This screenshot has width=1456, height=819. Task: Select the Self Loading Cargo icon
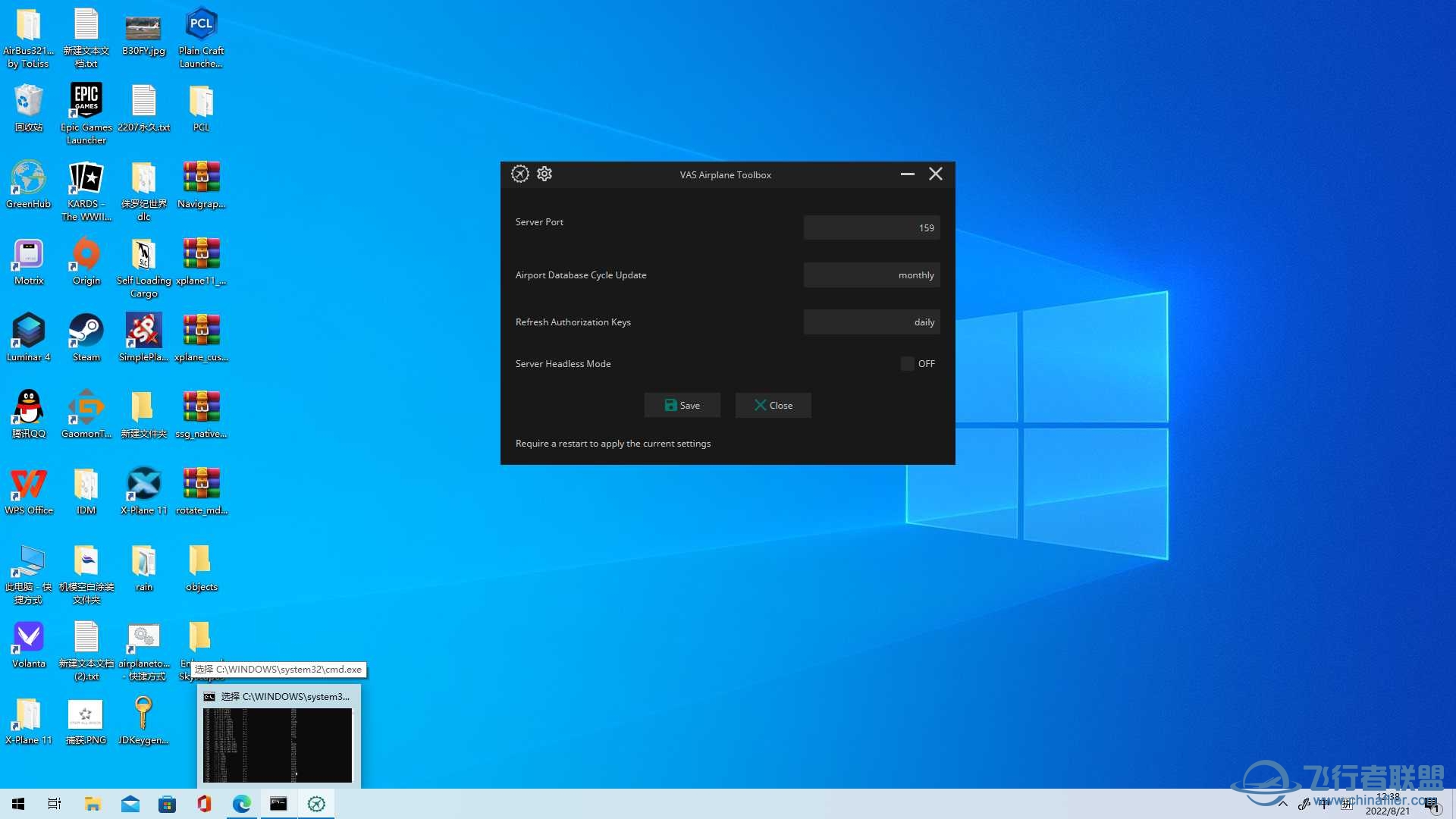tap(143, 268)
